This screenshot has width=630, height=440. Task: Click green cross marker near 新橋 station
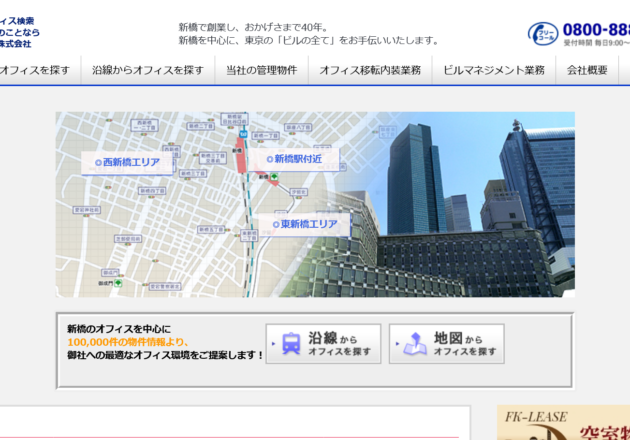[275, 176]
